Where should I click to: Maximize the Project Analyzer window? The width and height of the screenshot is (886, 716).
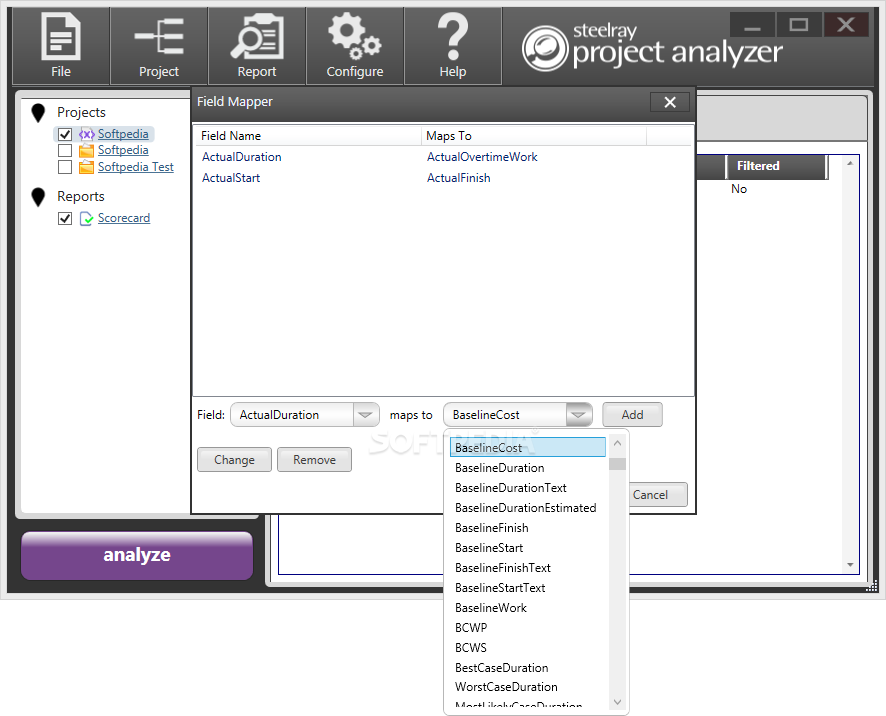point(798,25)
